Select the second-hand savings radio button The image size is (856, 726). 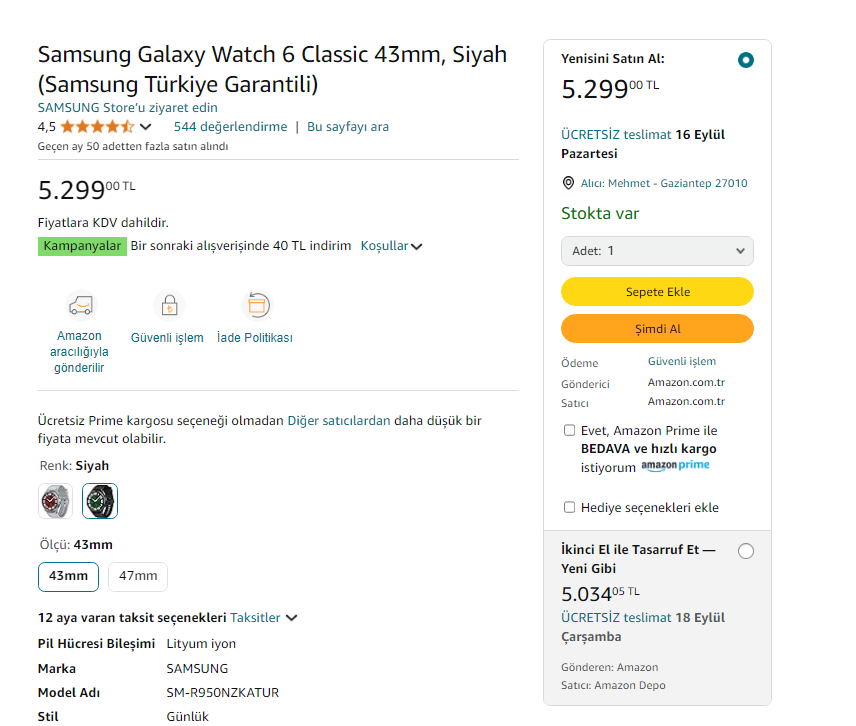745,551
